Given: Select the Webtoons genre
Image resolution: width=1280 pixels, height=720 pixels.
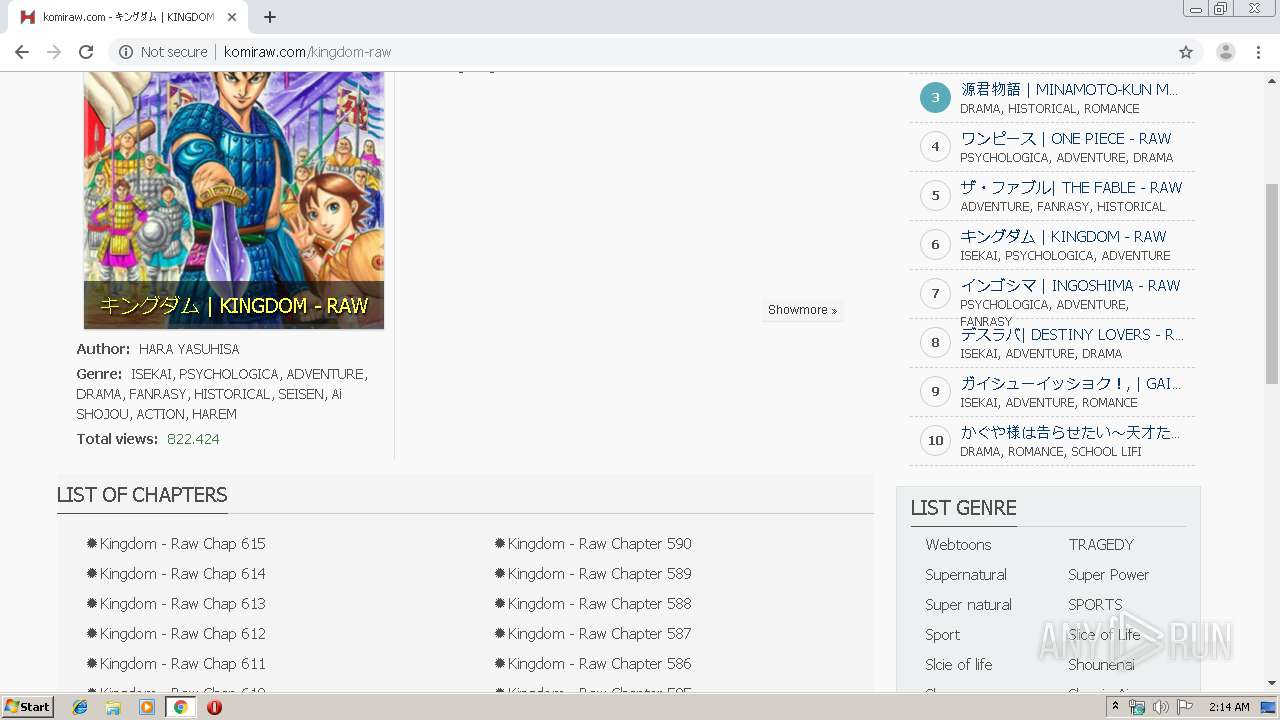Looking at the screenshot, I should pyautogui.click(x=958, y=545).
